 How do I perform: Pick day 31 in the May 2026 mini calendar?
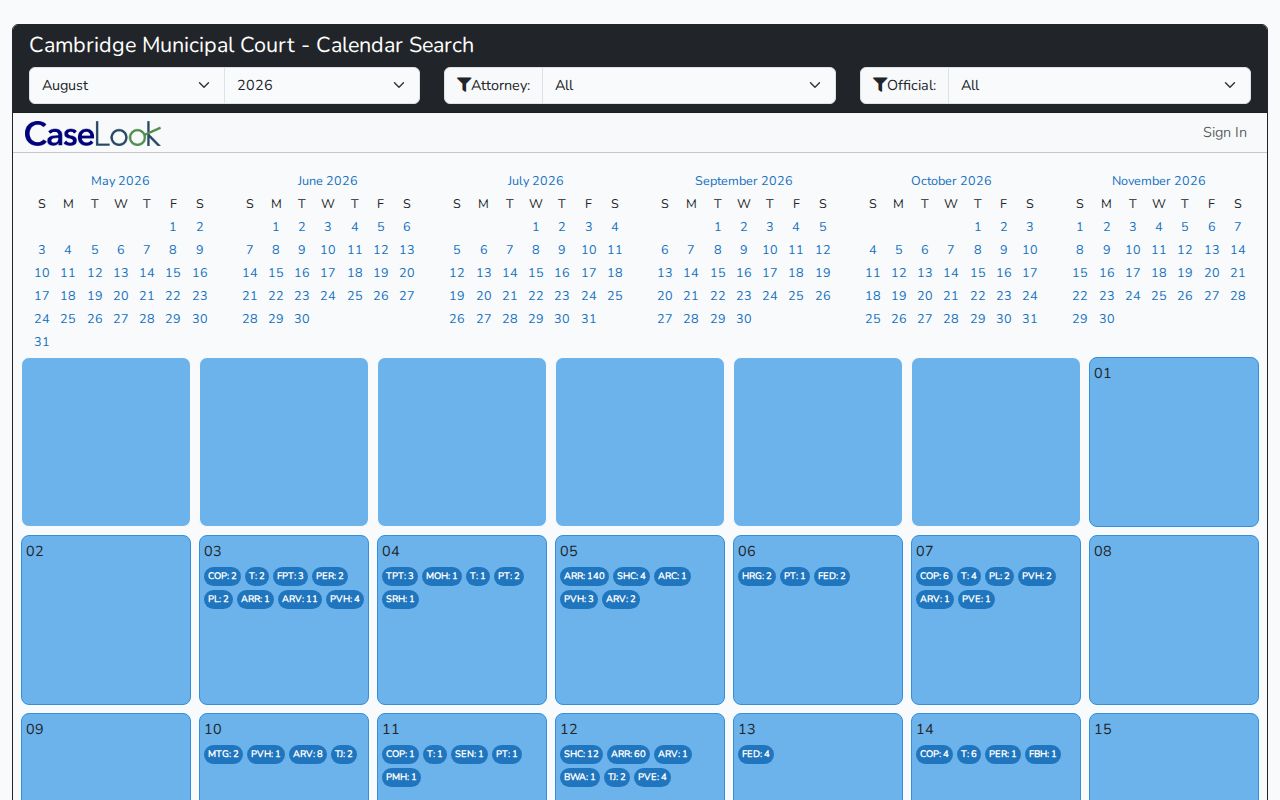[x=42, y=342]
